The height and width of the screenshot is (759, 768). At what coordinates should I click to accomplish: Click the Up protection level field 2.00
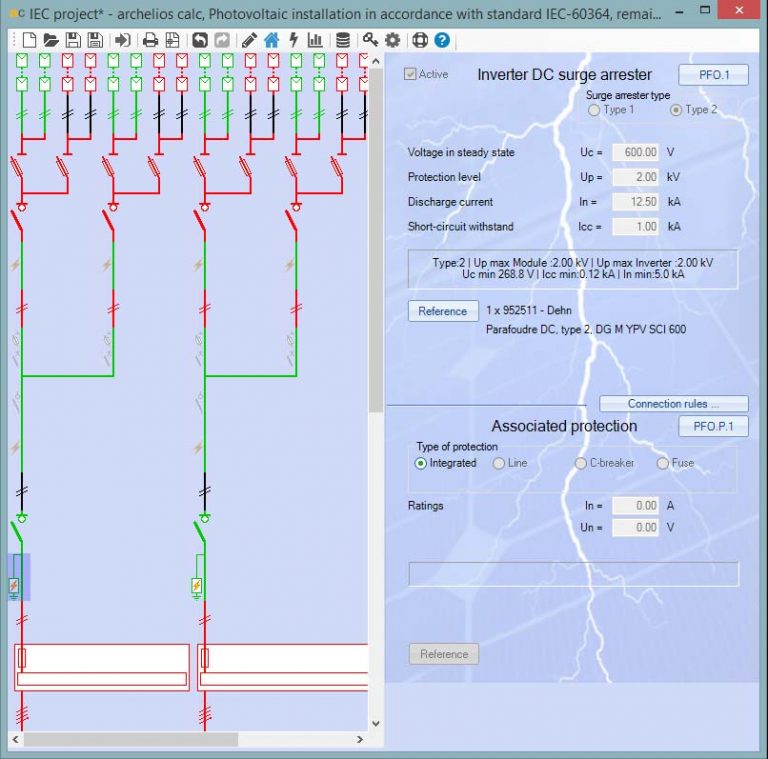[x=635, y=177]
